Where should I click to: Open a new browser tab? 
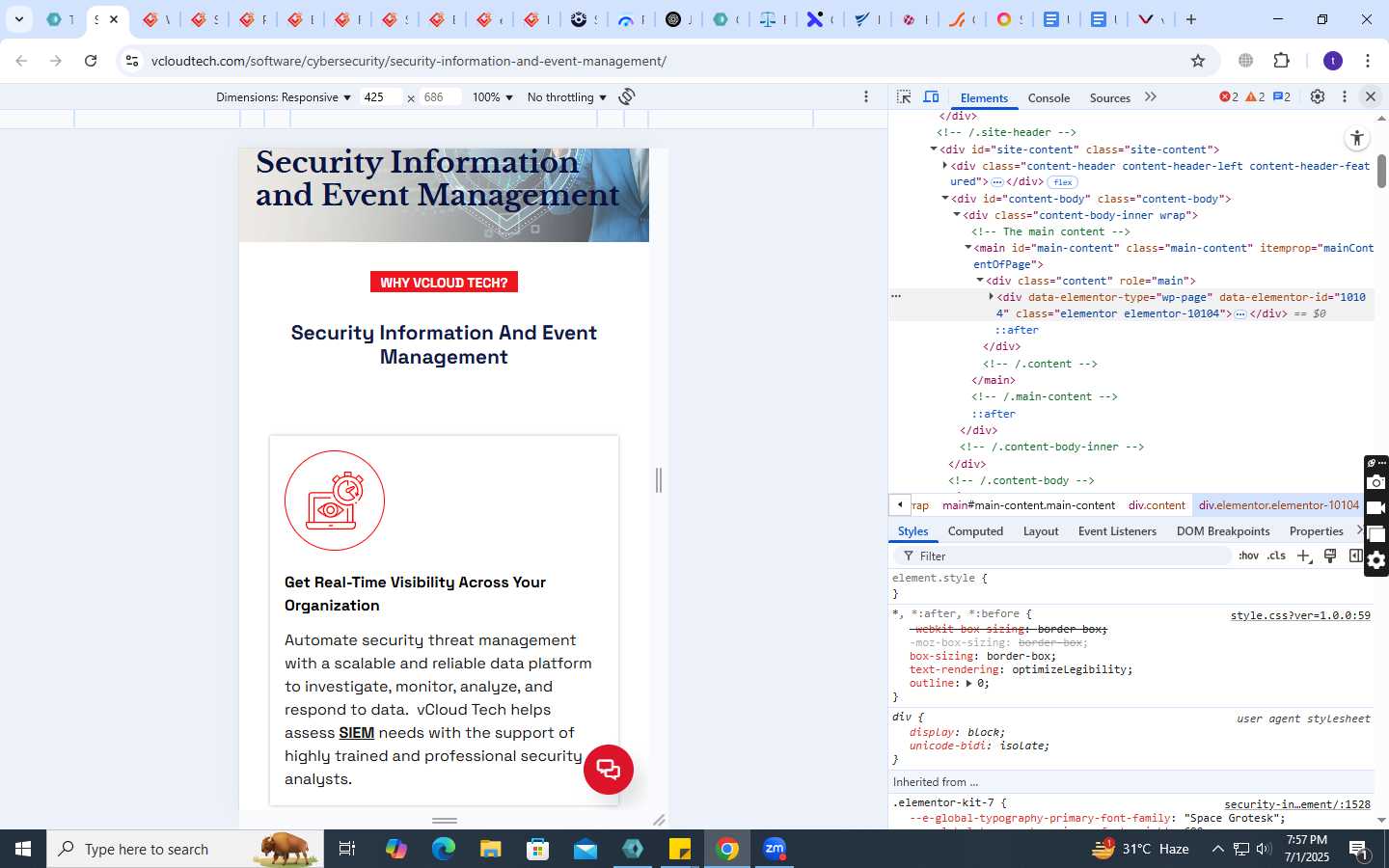click(1191, 19)
